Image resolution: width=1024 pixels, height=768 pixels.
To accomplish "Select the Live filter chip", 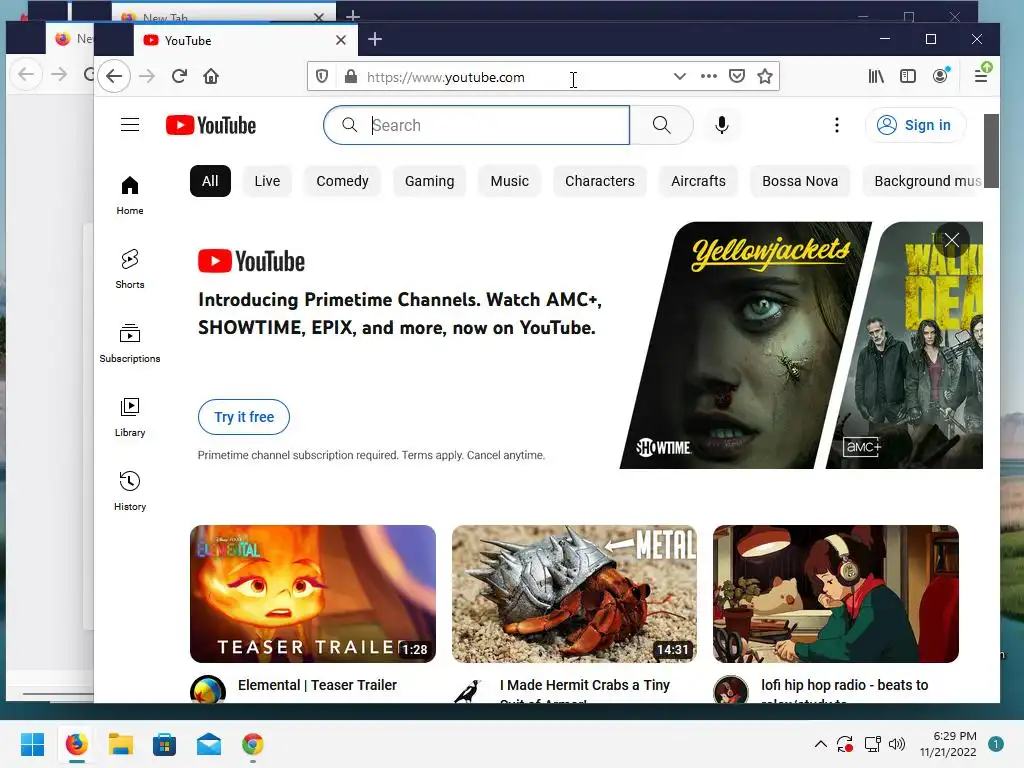I will pos(267,181).
